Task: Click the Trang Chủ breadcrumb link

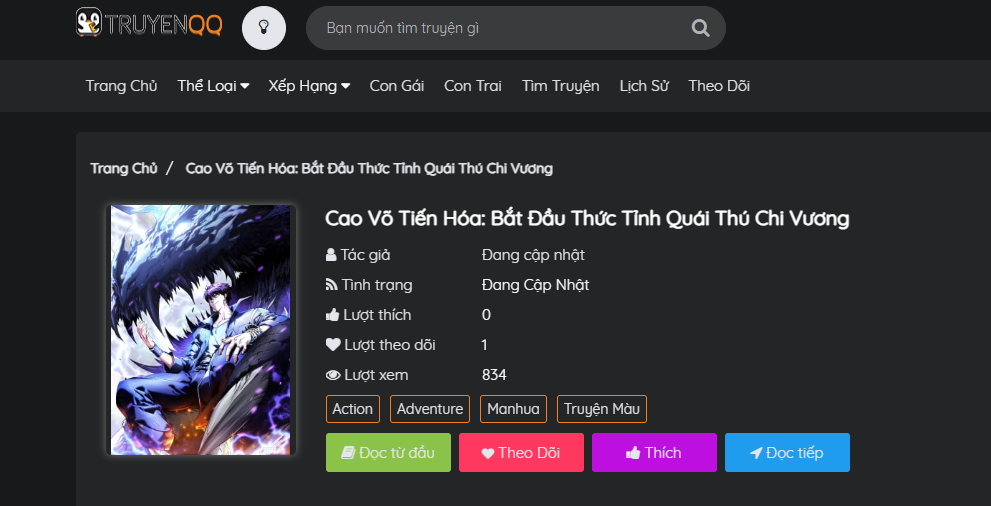Action: pyautogui.click(x=124, y=168)
